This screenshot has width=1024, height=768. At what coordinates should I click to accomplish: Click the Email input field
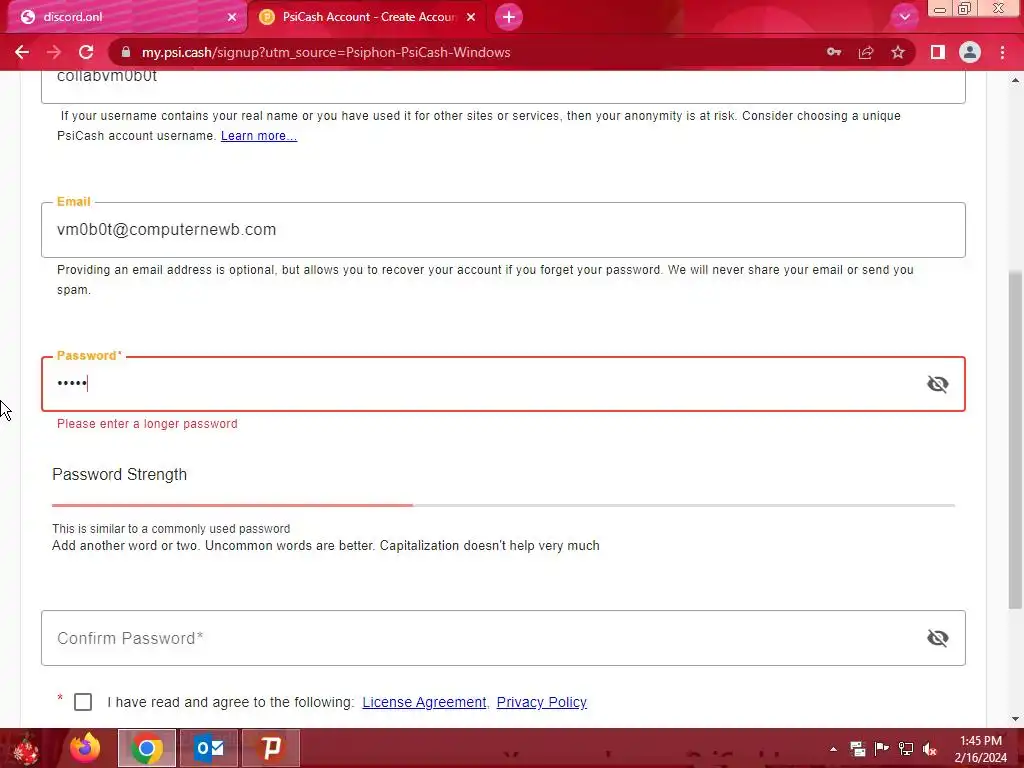click(x=503, y=230)
